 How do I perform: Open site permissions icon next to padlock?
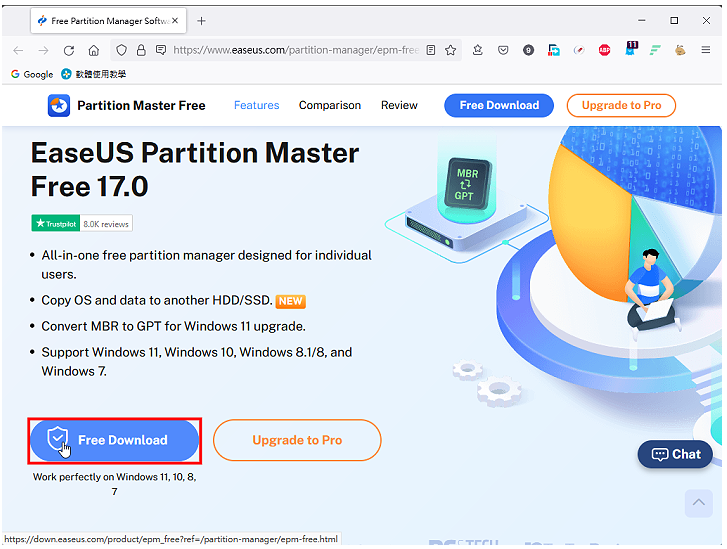(161, 50)
